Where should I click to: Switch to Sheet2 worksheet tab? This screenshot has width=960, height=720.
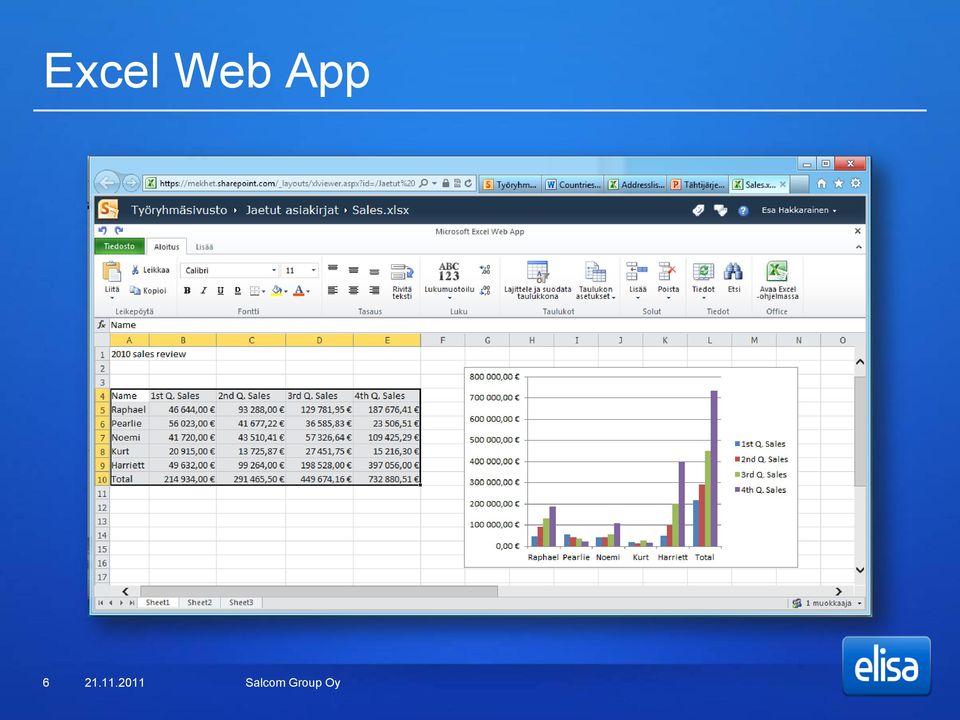[x=200, y=602]
